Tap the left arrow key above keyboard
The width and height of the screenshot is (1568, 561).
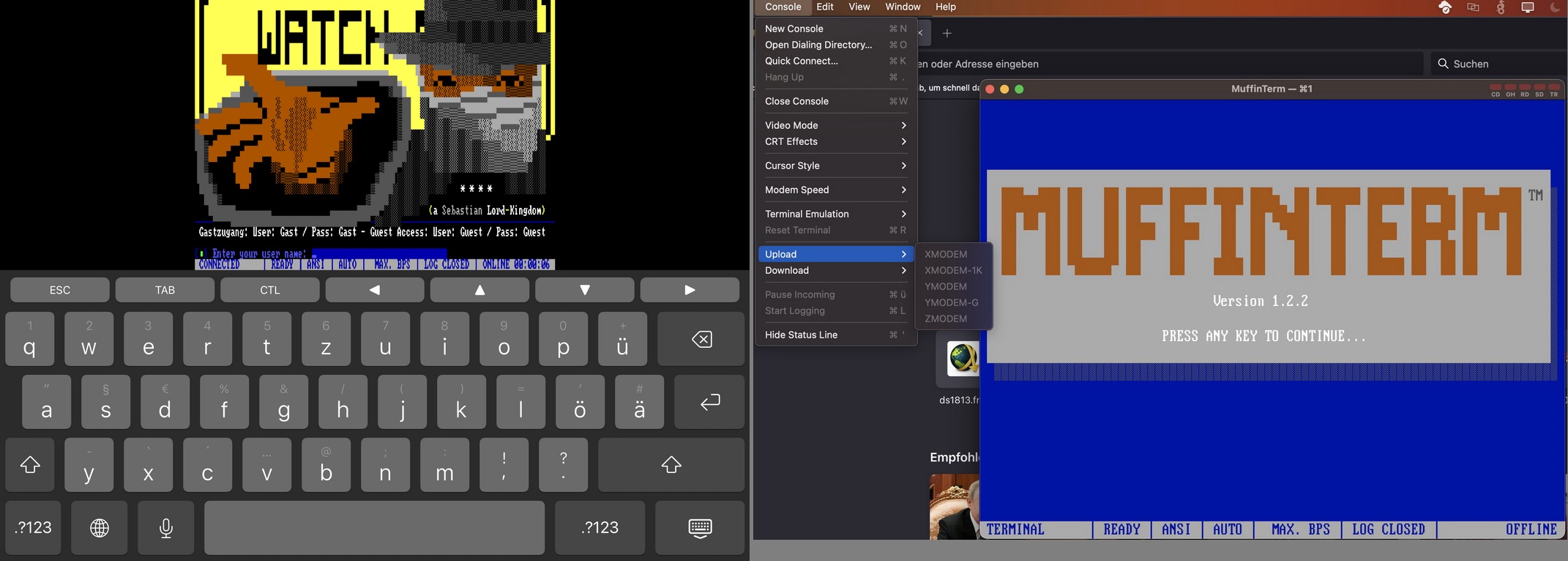(375, 290)
